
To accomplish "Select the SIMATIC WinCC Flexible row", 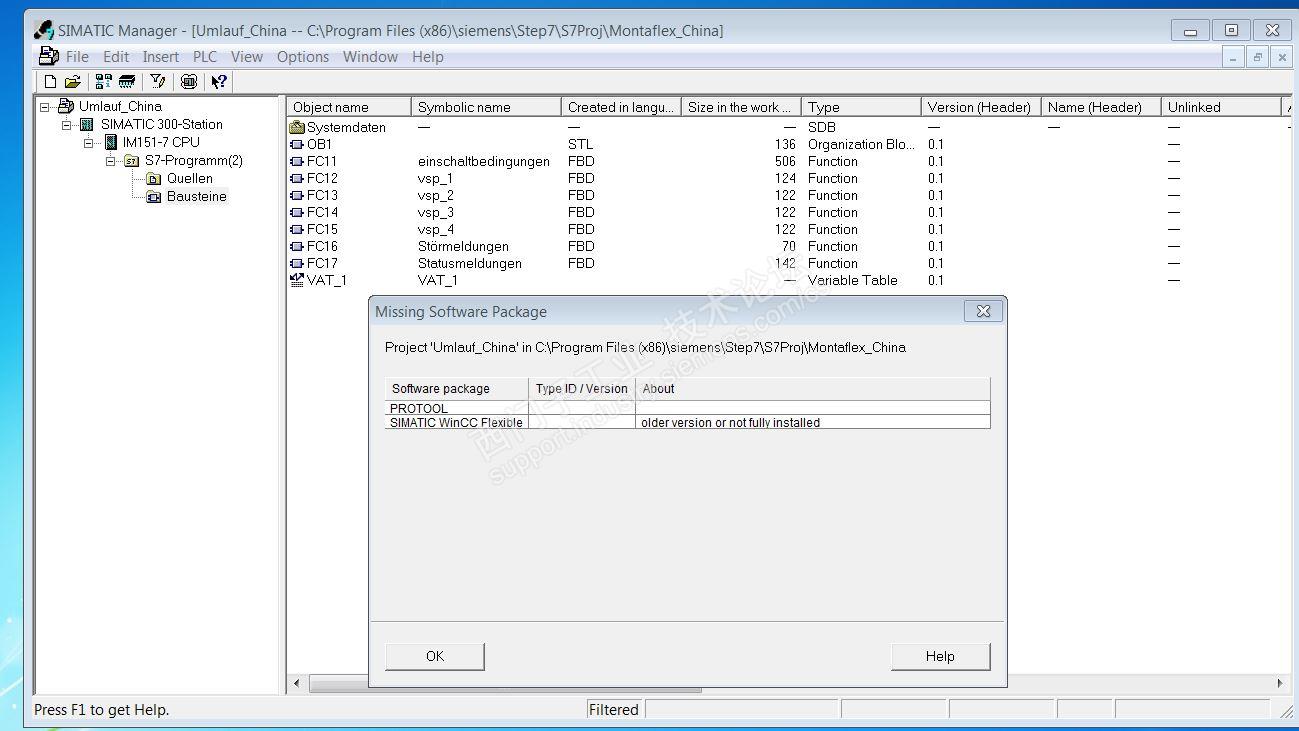I will point(688,422).
